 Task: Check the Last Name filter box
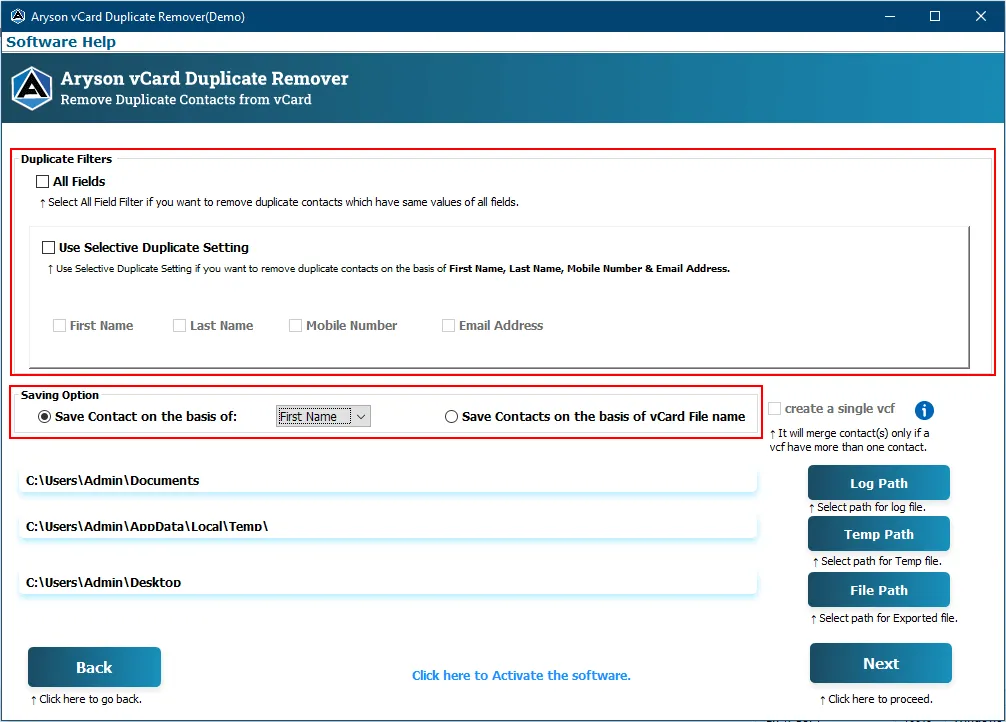pyautogui.click(x=179, y=326)
